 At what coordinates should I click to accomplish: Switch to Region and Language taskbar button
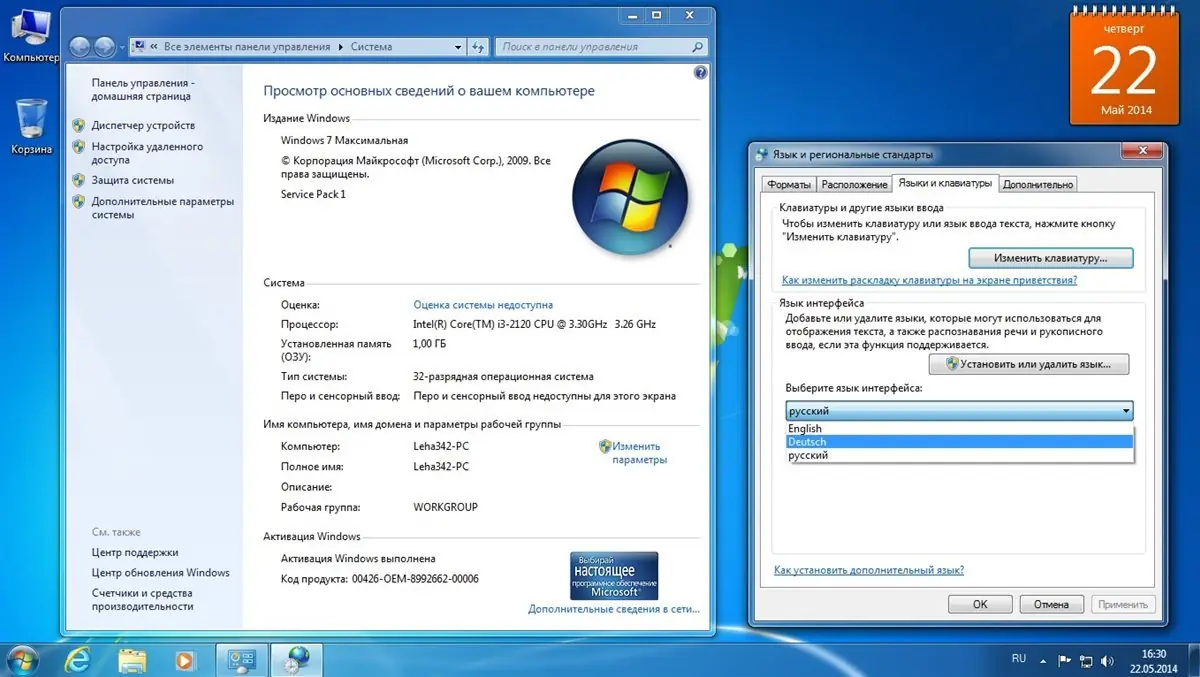(x=297, y=660)
